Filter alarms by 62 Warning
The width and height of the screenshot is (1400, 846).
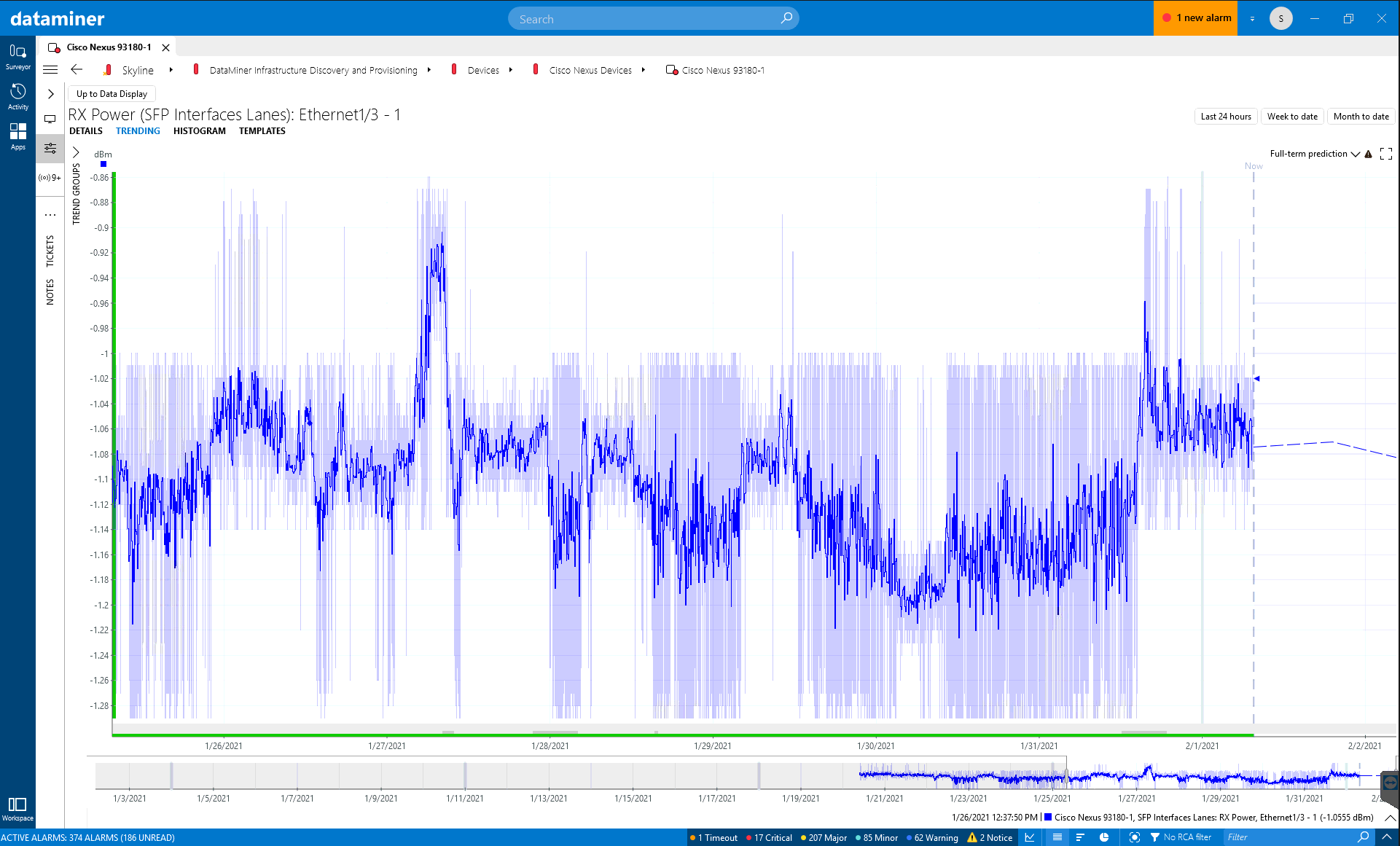(x=932, y=837)
